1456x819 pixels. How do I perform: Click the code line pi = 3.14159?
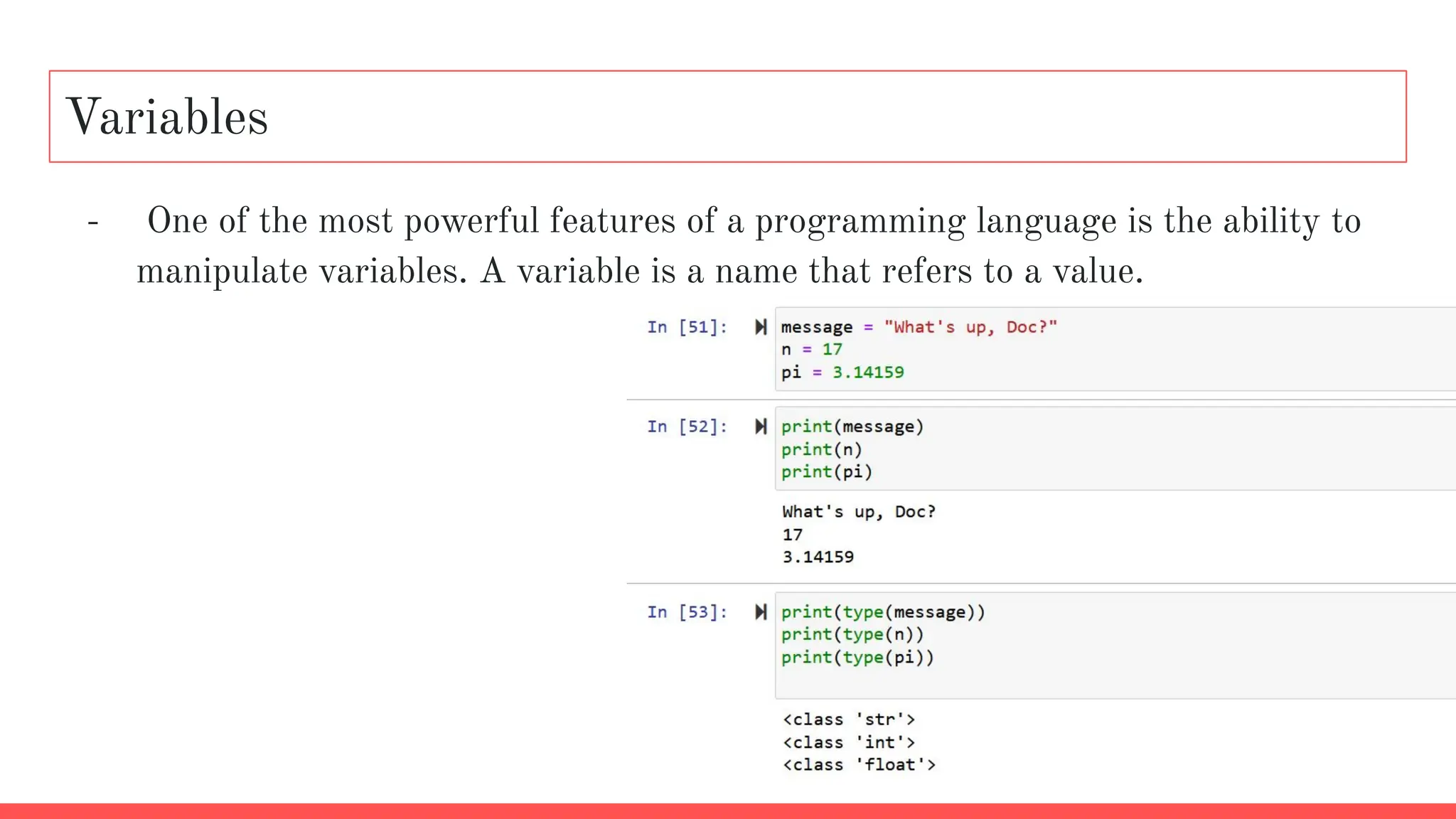coord(842,373)
